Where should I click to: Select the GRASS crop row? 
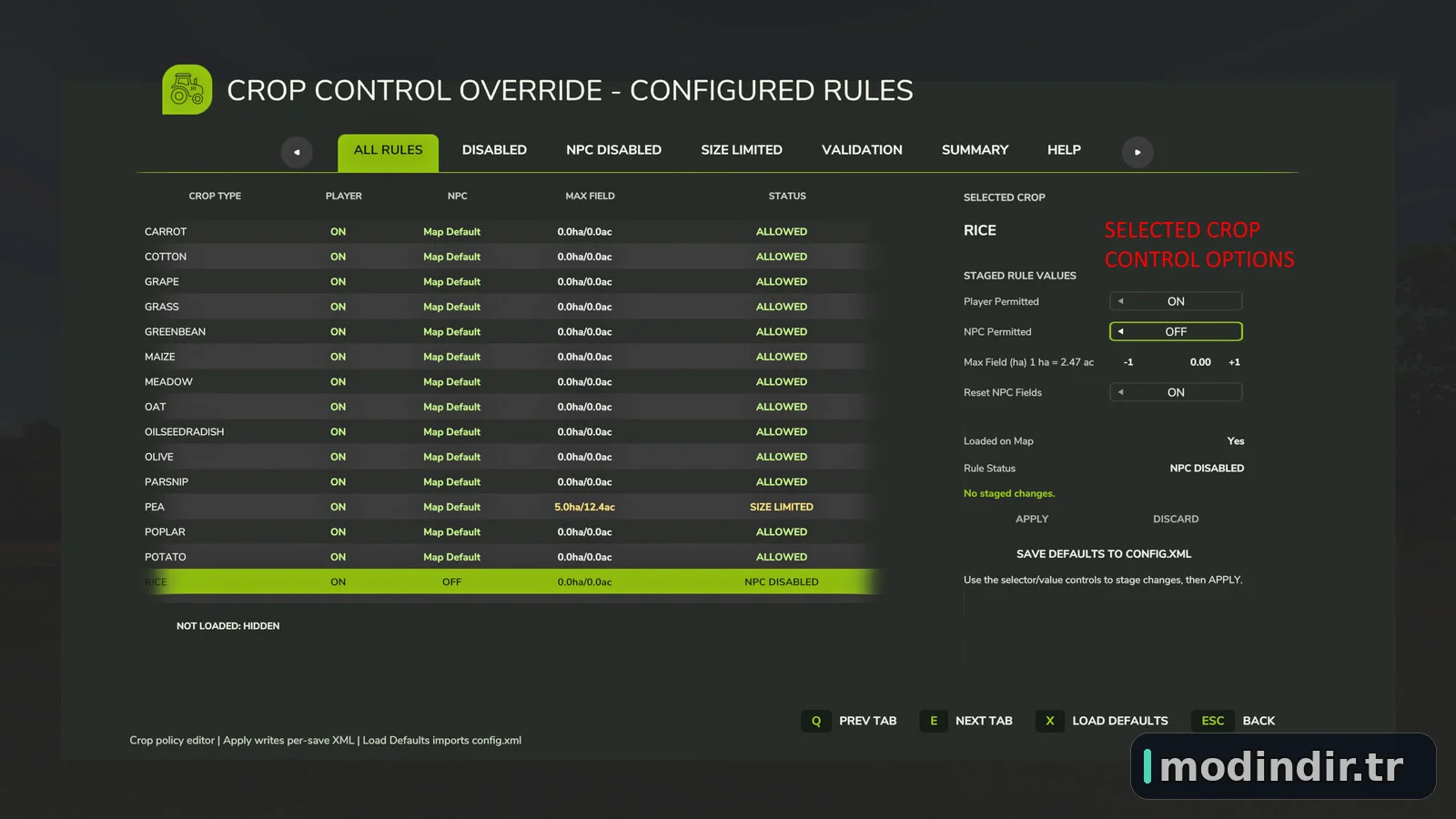(510, 307)
